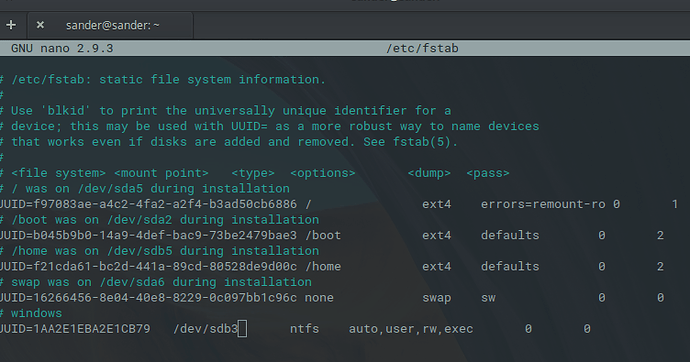Click the <type> column header comment
Image resolution: width=690 pixels, height=362 pixels.
[x=253, y=173]
